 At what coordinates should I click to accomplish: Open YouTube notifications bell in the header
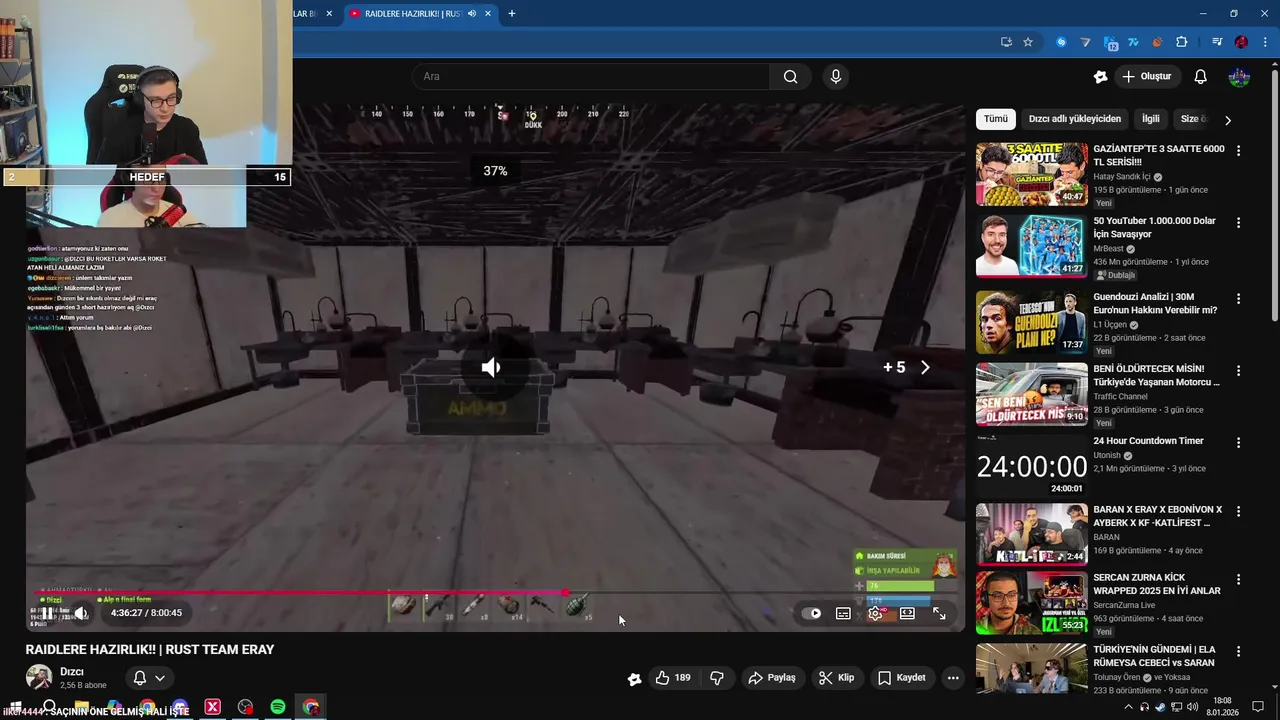pos(1201,76)
